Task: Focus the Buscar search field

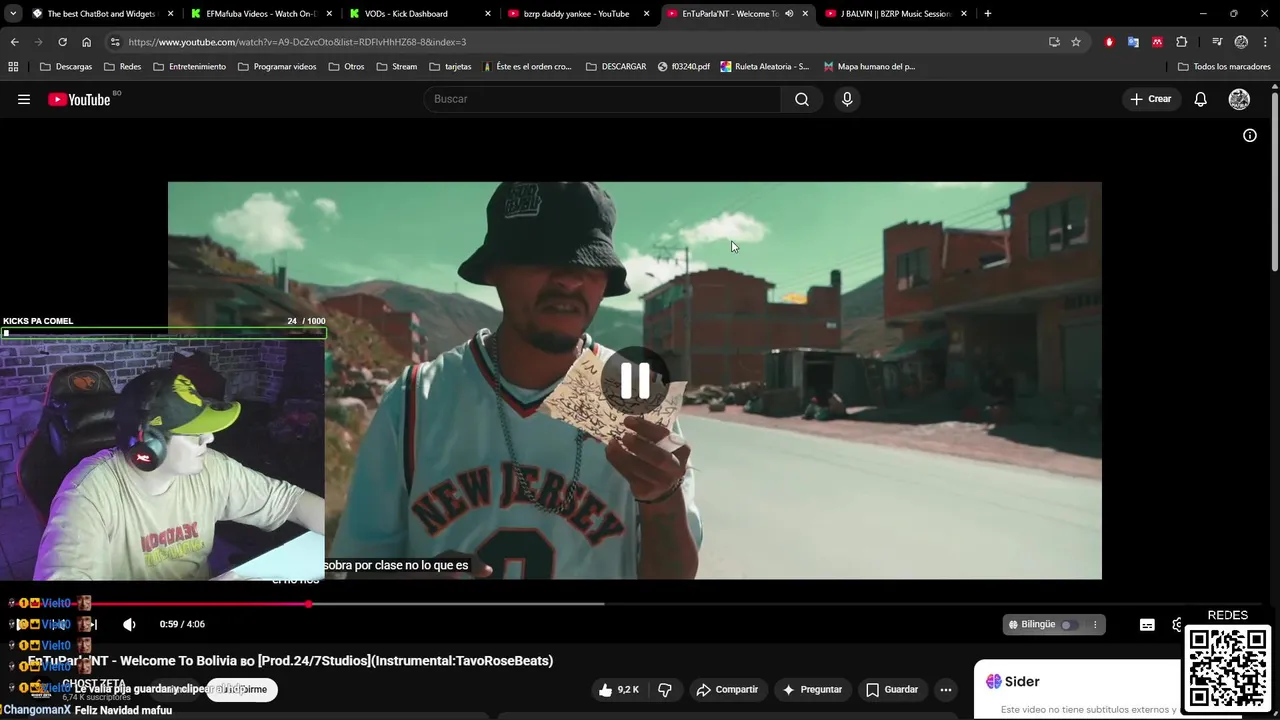Action: coord(603,99)
